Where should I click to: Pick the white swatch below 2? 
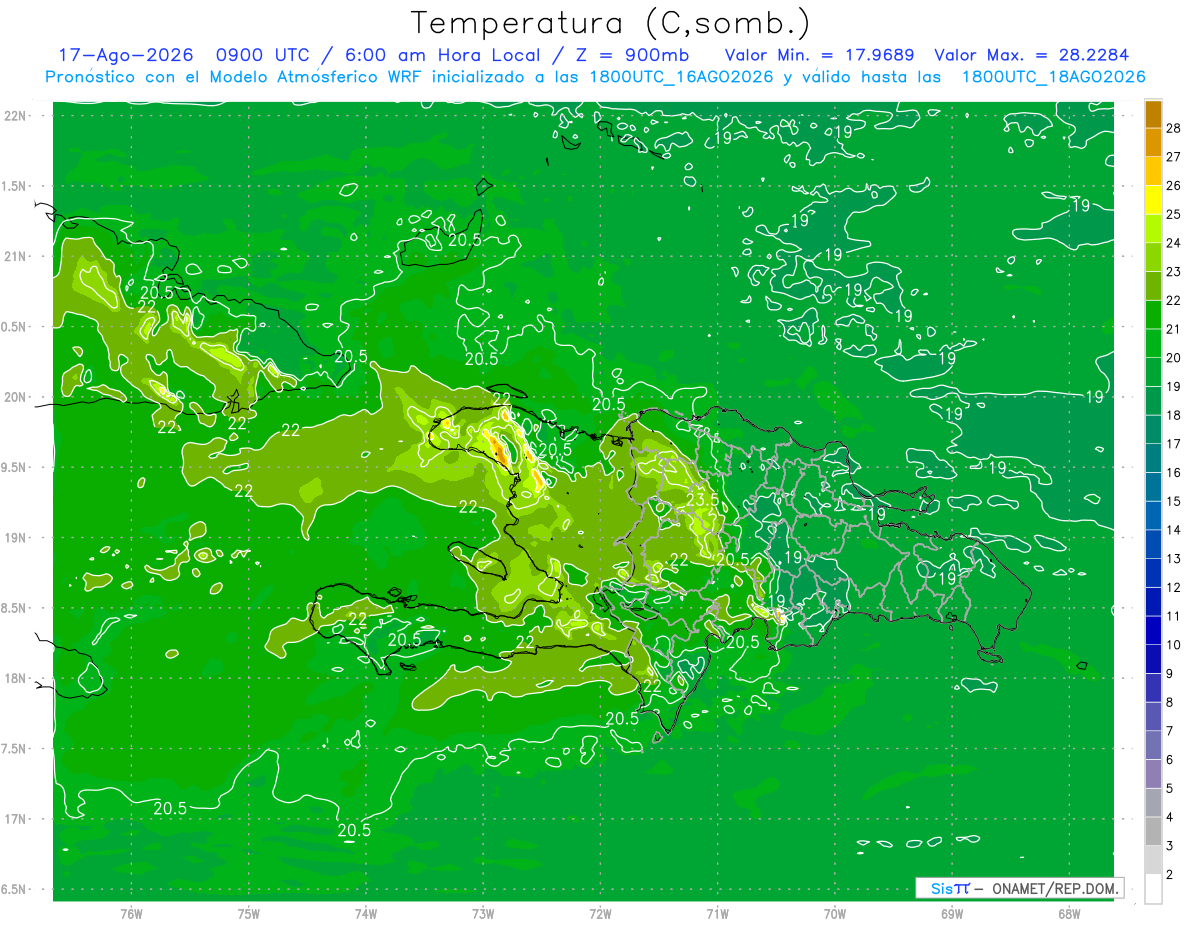(1154, 888)
